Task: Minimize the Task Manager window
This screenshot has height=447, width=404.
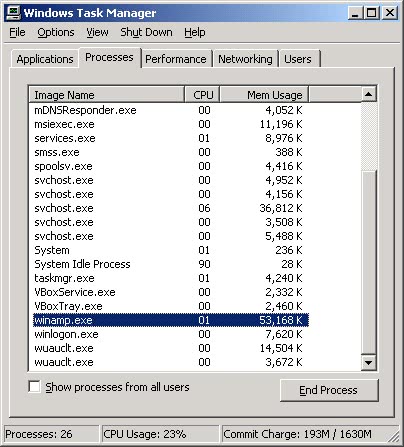Action: tap(355, 13)
